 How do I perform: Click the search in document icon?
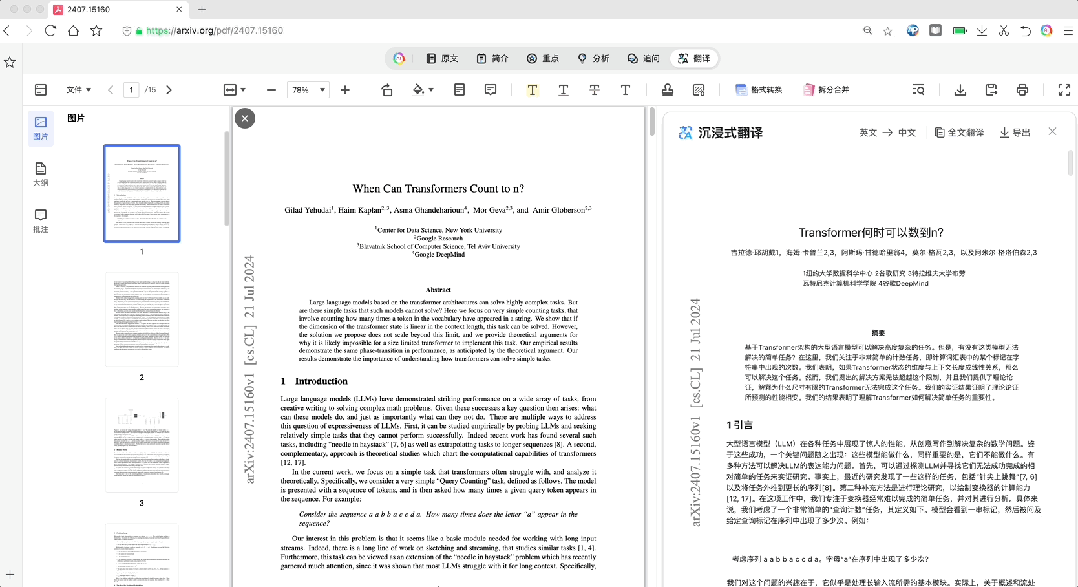918,89
